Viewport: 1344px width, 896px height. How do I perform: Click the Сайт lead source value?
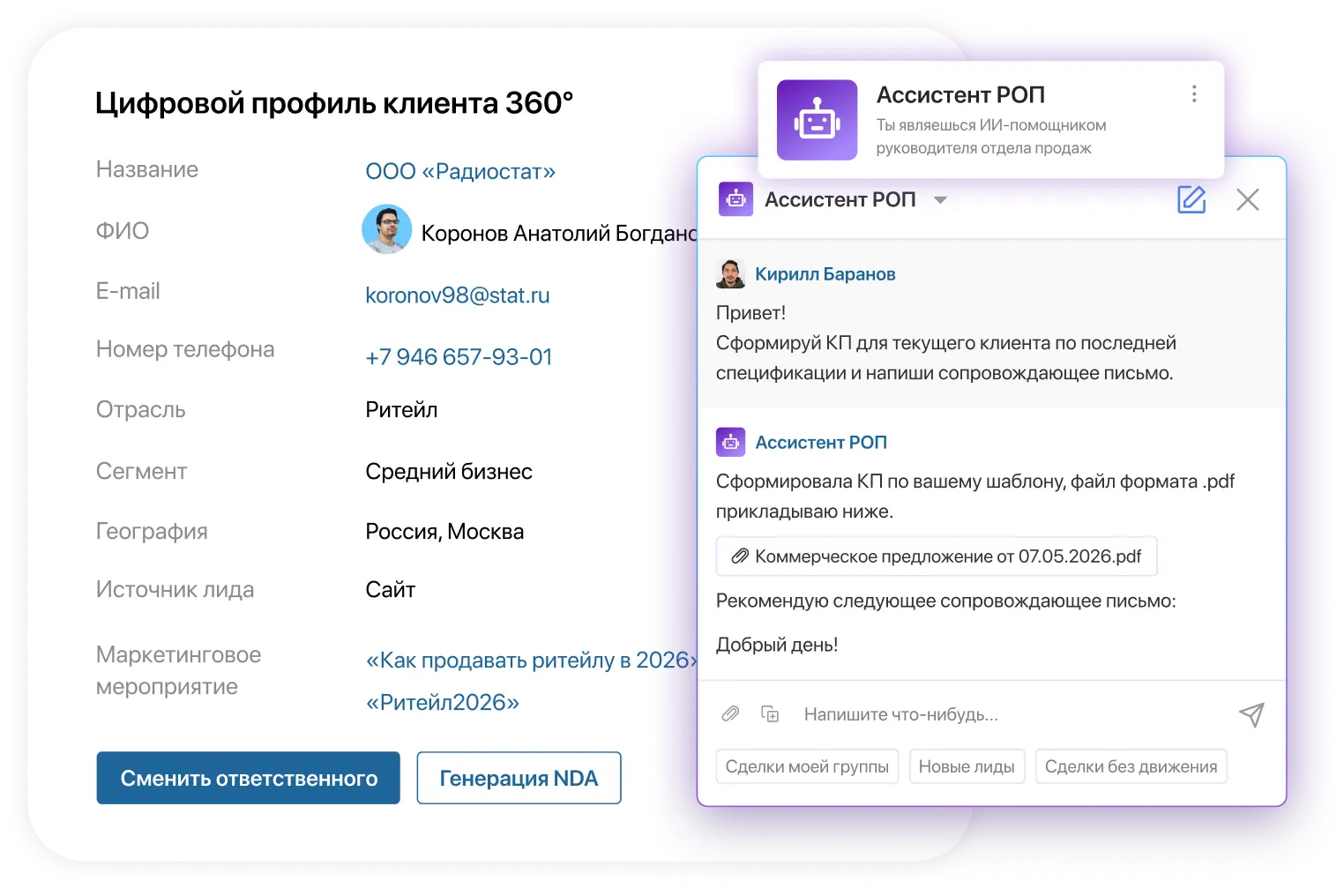(391, 590)
